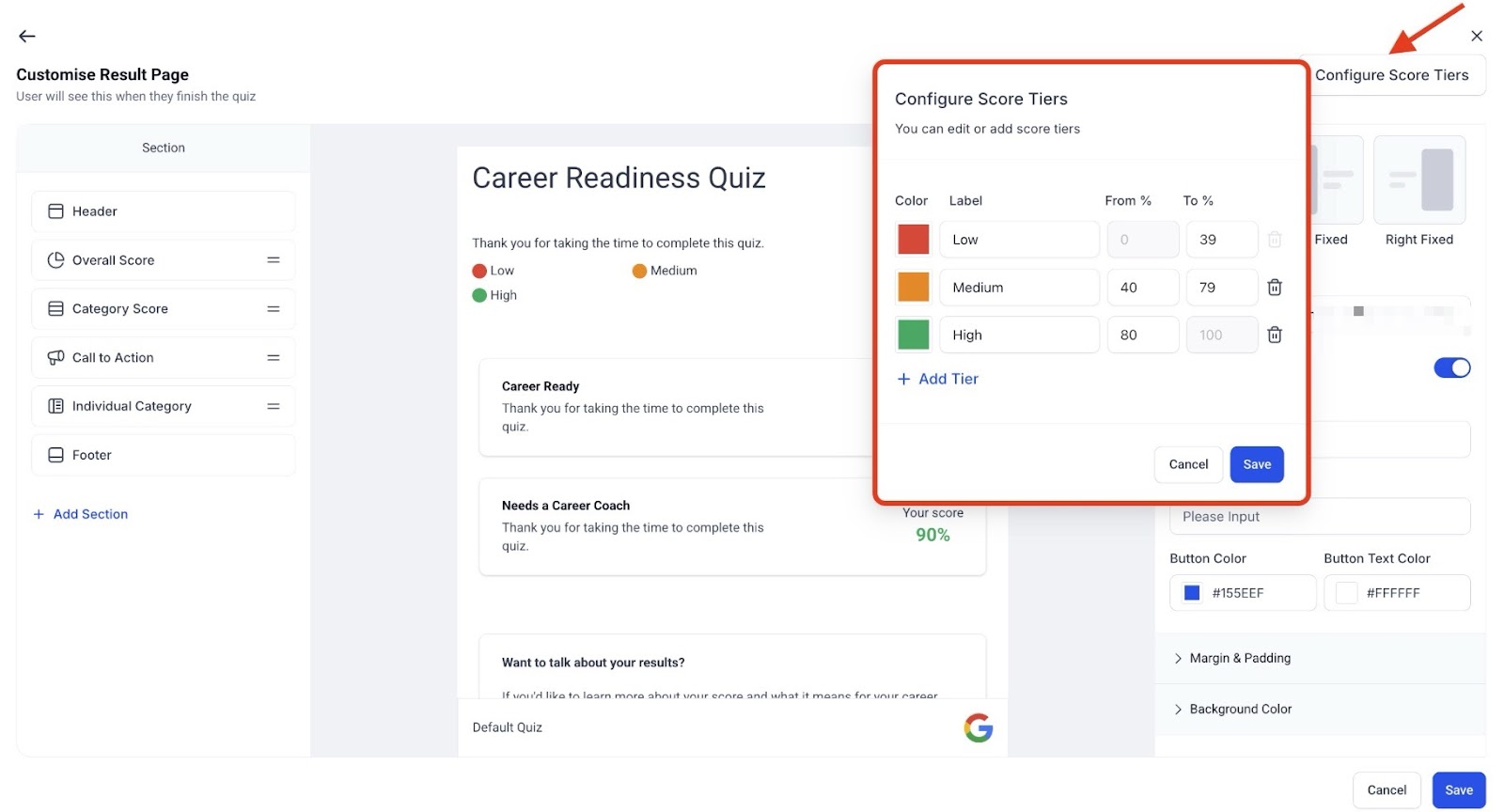
Task: Click Category Score reorder handle icon
Action: (274, 309)
